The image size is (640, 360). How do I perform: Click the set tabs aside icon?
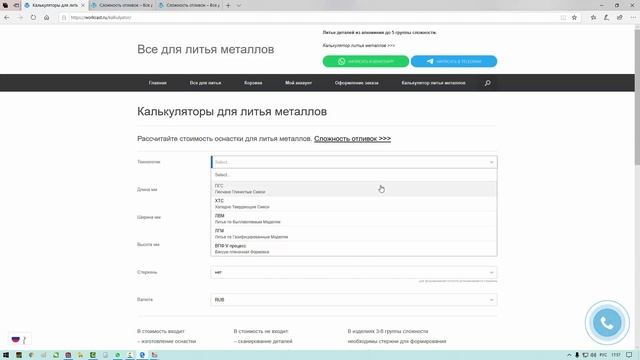[x=16, y=5]
